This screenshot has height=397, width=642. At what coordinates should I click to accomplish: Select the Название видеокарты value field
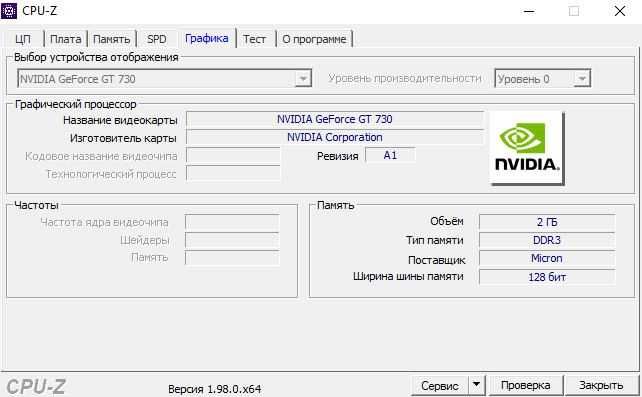tap(335, 119)
